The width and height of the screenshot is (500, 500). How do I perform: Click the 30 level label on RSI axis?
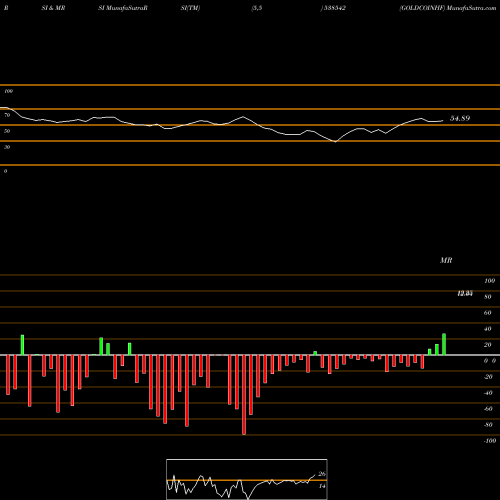(x=7, y=147)
